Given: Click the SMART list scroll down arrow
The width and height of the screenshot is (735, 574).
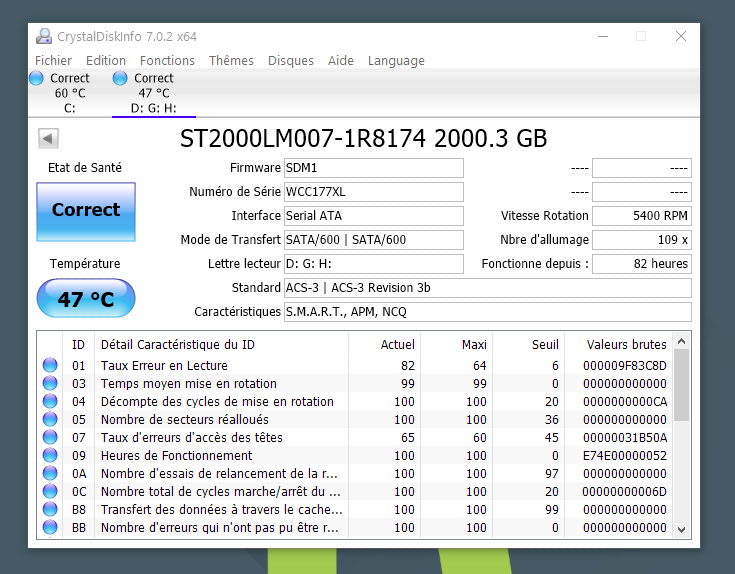Looking at the screenshot, I should click(x=682, y=529).
